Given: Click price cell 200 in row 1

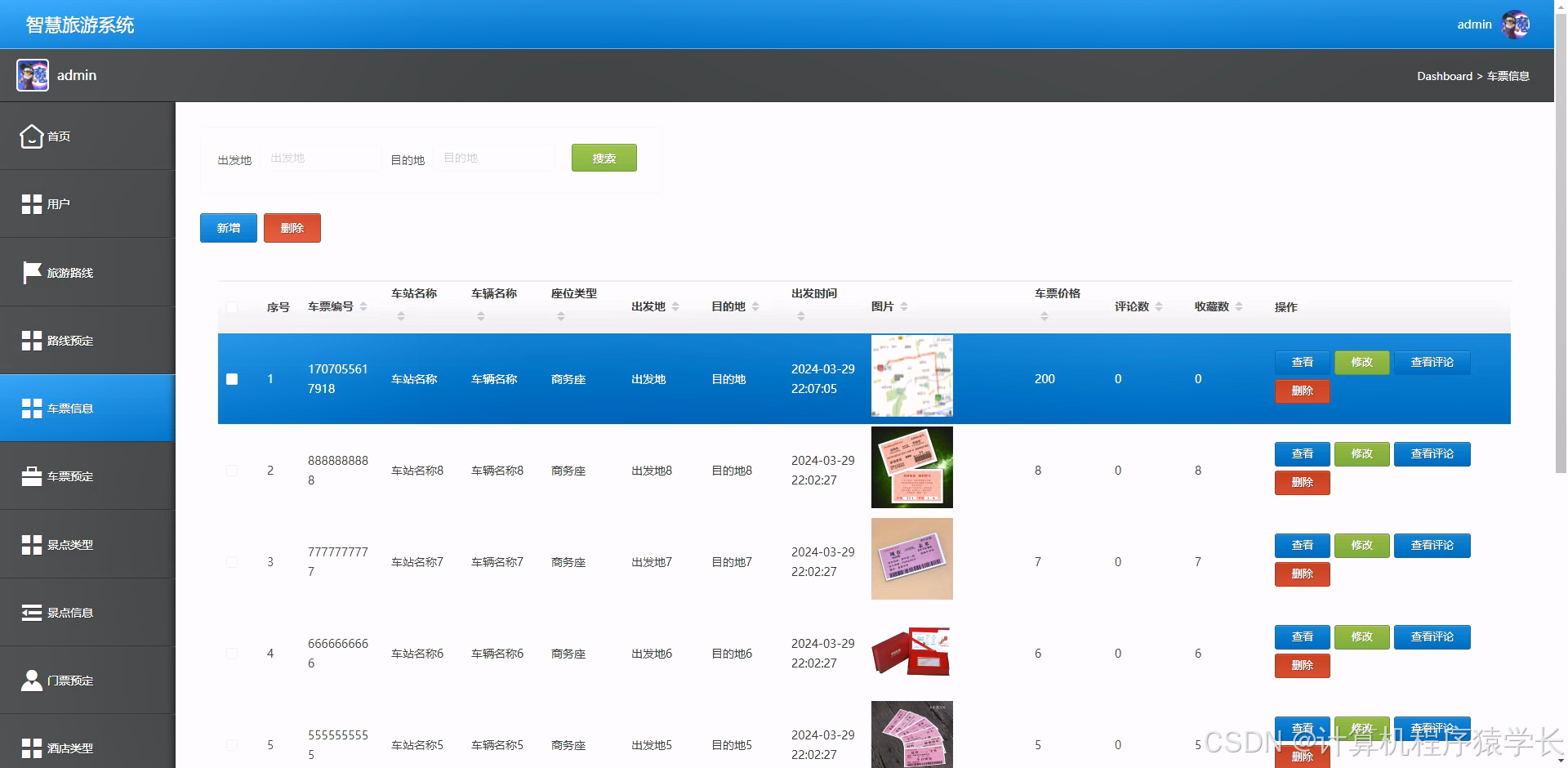Looking at the screenshot, I should point(1045,379).
